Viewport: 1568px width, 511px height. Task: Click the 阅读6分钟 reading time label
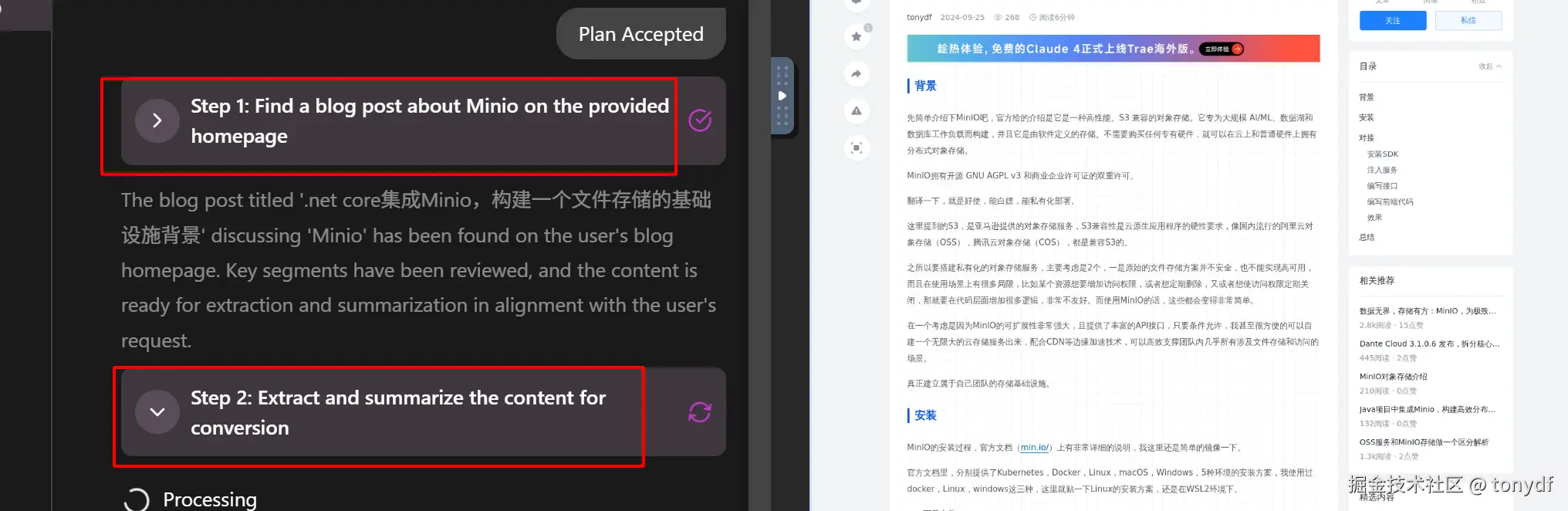tap(1052, 17)
